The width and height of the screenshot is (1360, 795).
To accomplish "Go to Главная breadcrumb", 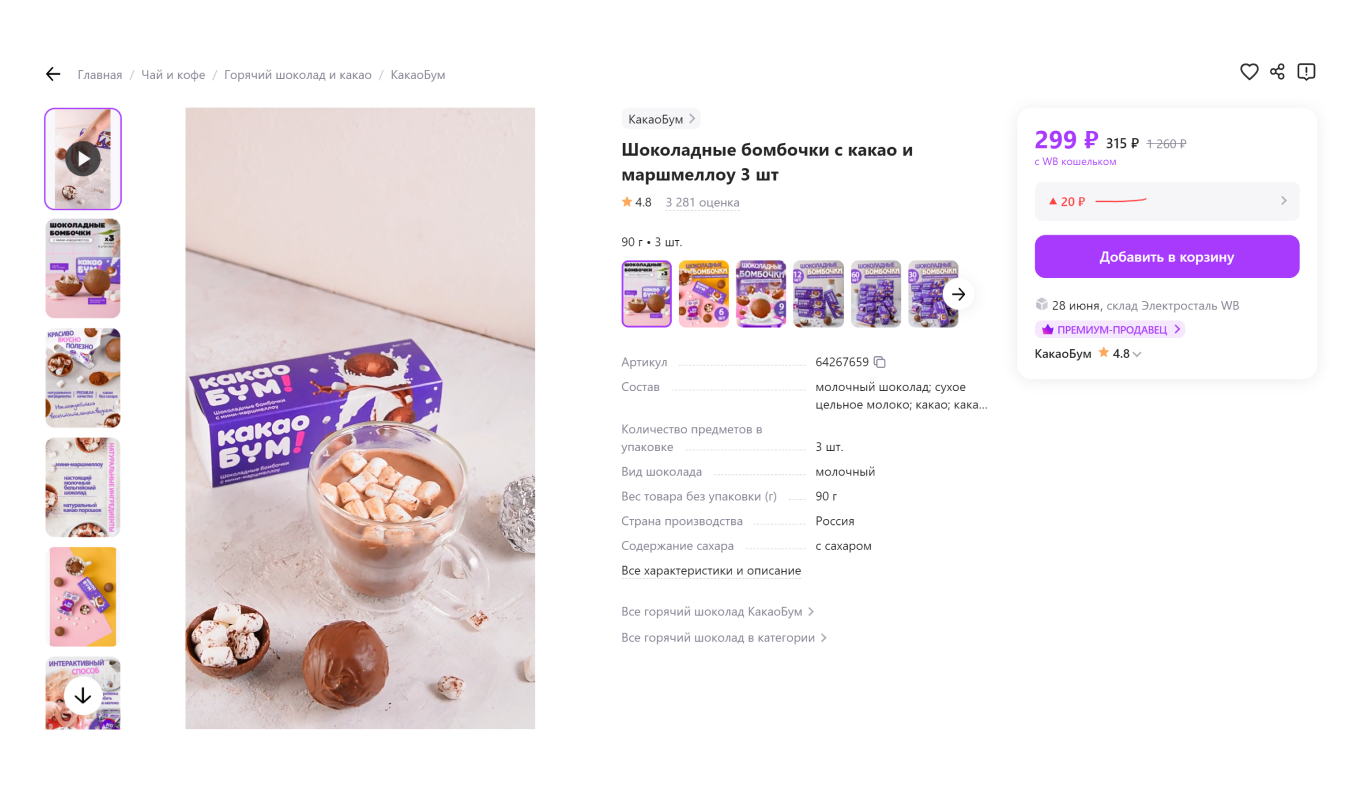I will coord(99,74).
